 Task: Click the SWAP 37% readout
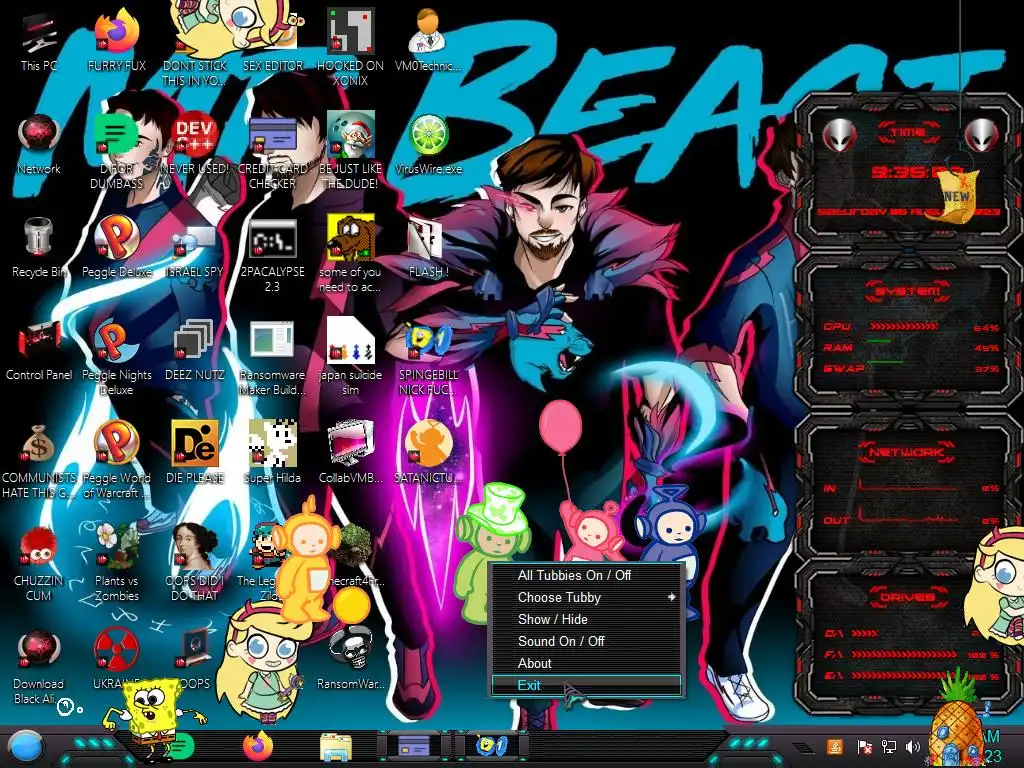(x=986, y=369)
